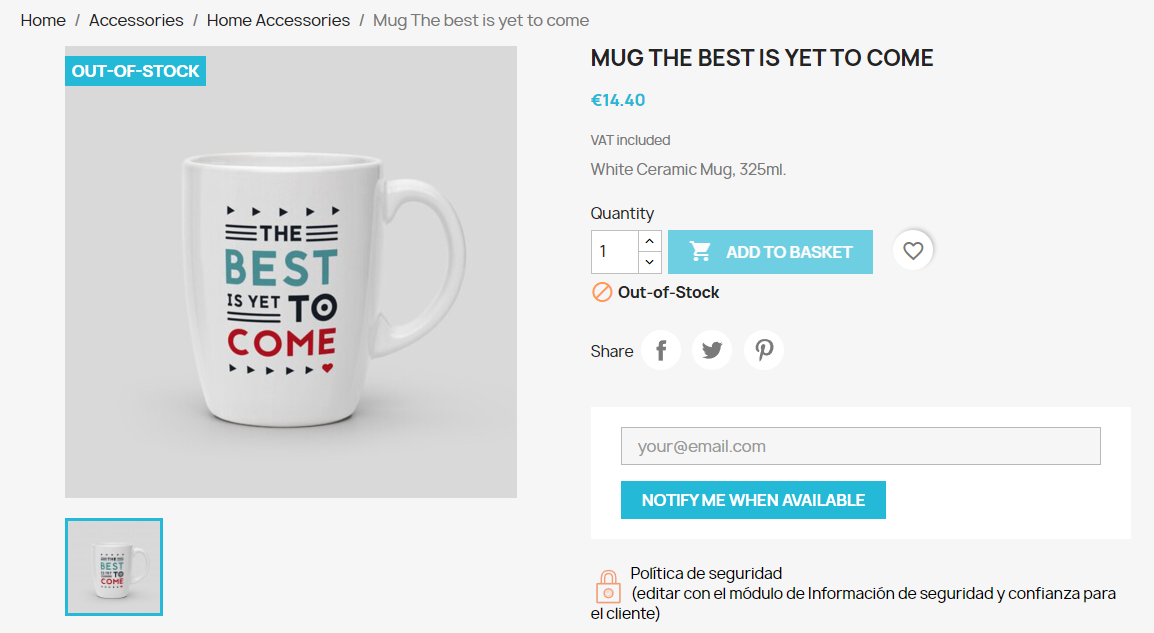Viewport: 1154px width, 633px height.
Task: Click the current page breadcrumb mug title
Action: click(481, 20)
